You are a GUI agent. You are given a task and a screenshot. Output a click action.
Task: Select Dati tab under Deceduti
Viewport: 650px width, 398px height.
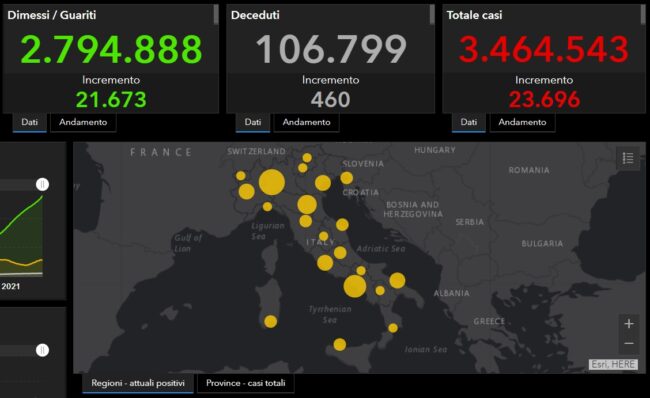(253, 122)
